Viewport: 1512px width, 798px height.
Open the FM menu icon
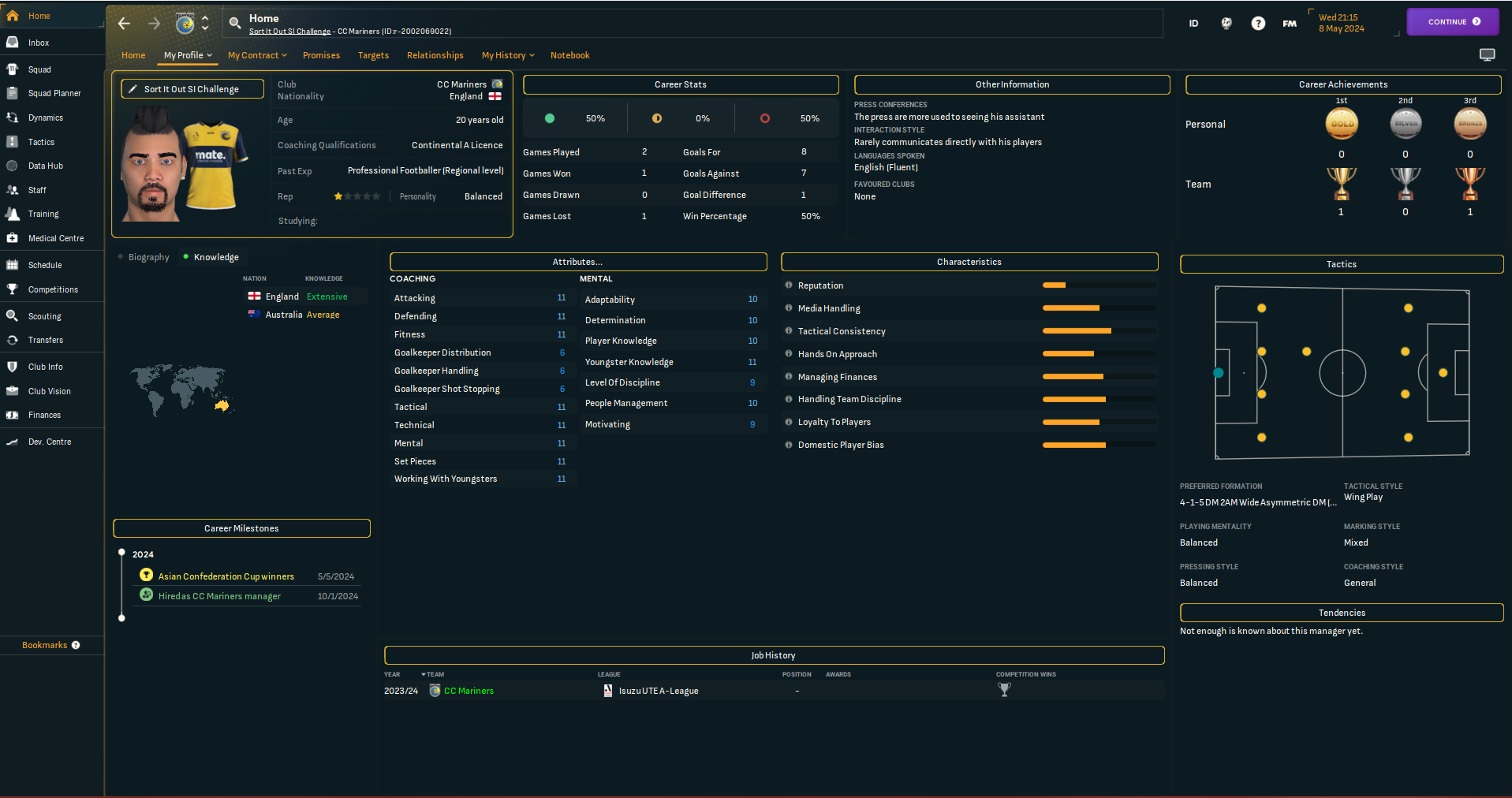point(1290,24)
